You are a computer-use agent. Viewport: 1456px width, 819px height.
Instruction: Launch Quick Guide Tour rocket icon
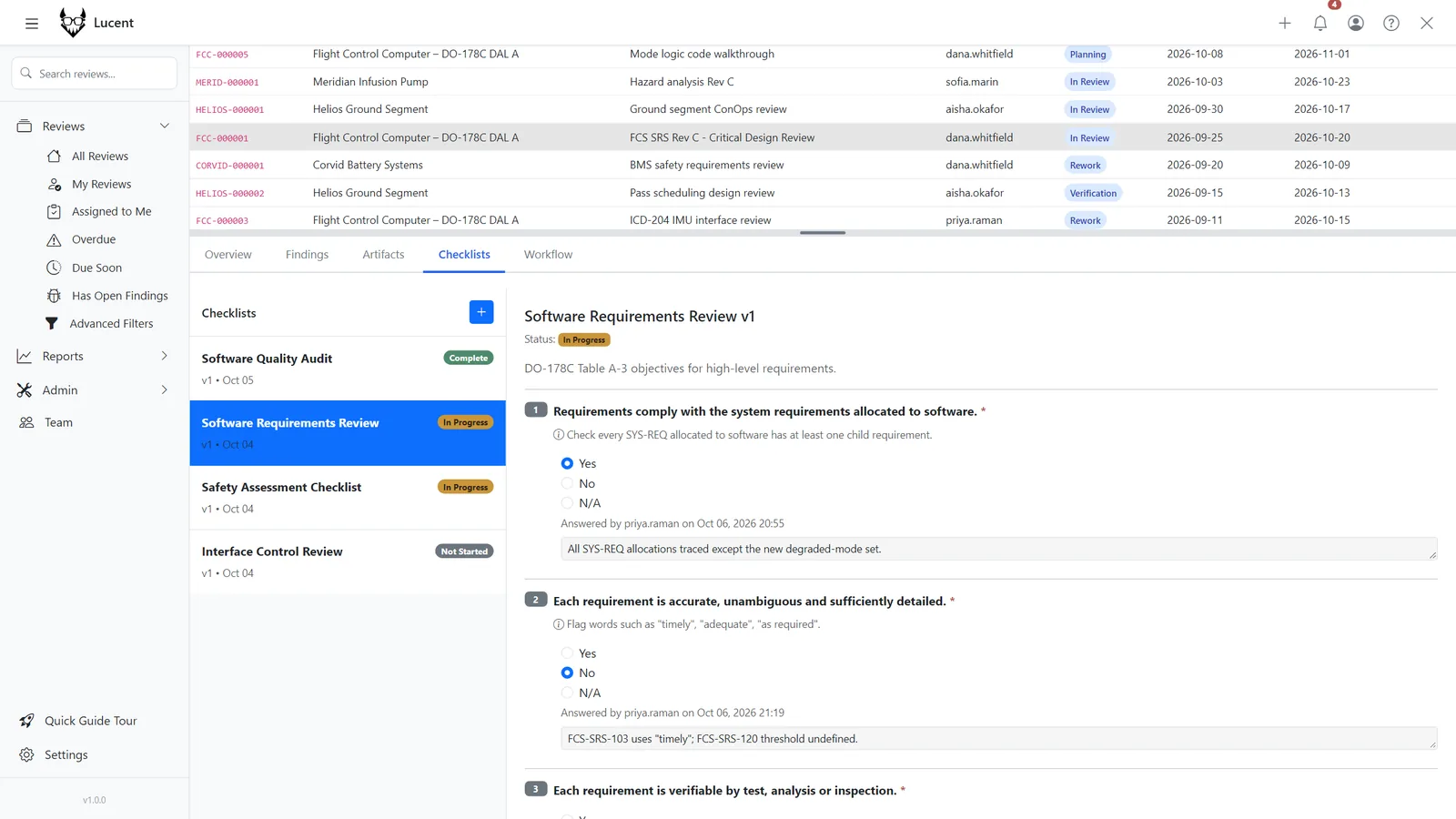(26, 721)
